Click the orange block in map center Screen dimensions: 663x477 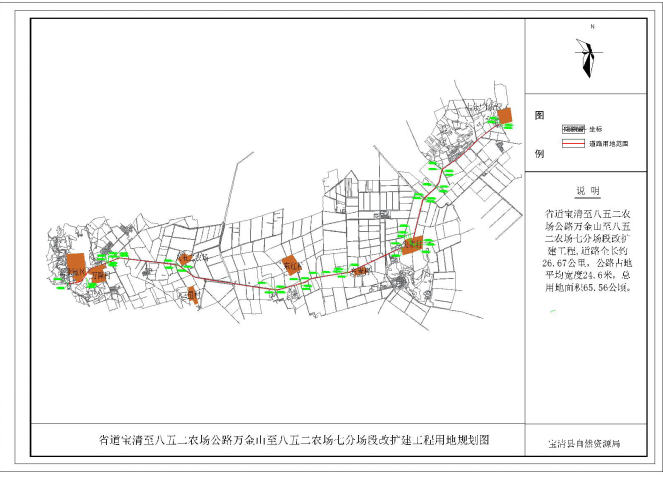[x=290, y=265]
